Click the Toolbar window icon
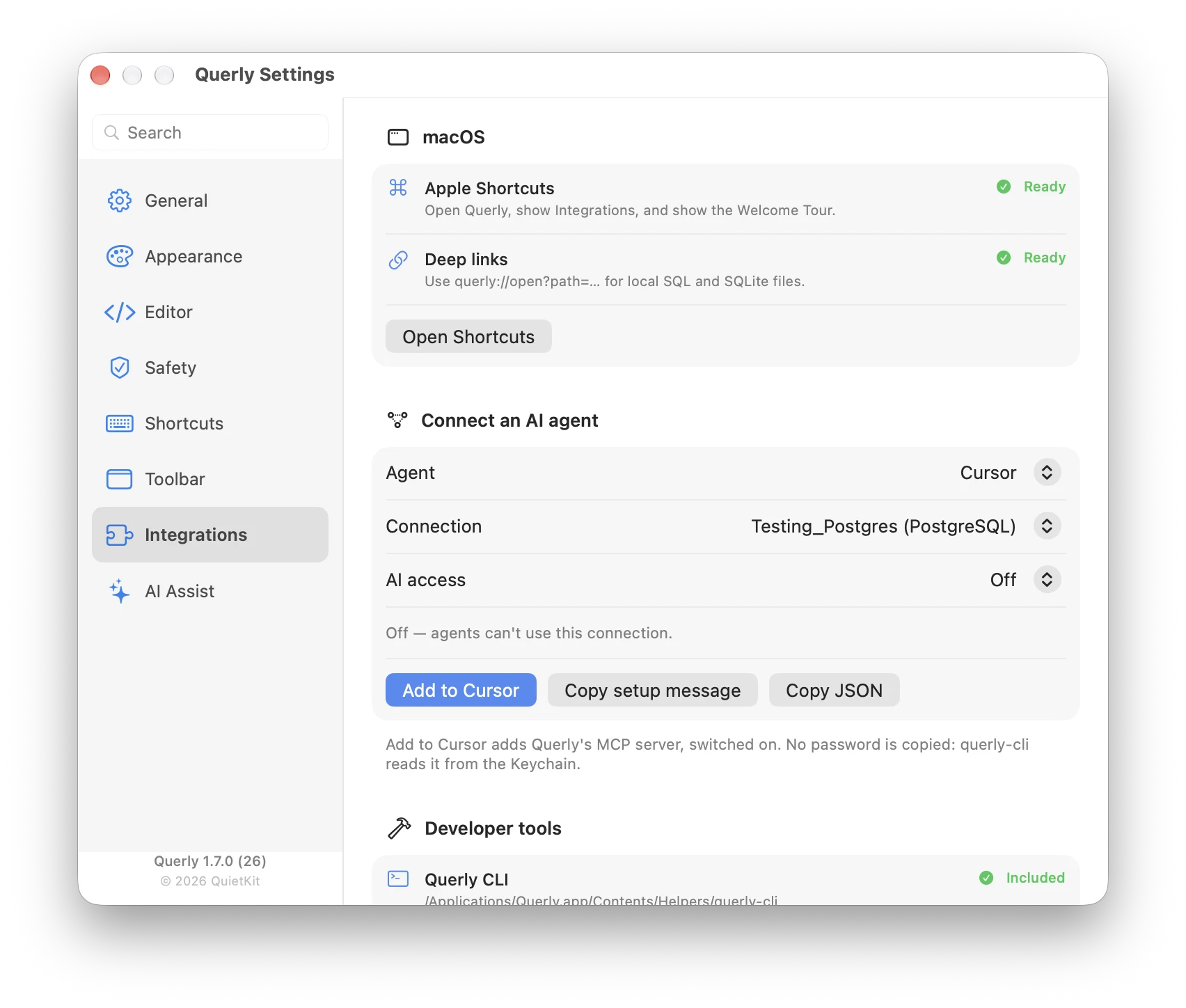The width and height of the screenshot is (1186, 1008). [119, 479]
